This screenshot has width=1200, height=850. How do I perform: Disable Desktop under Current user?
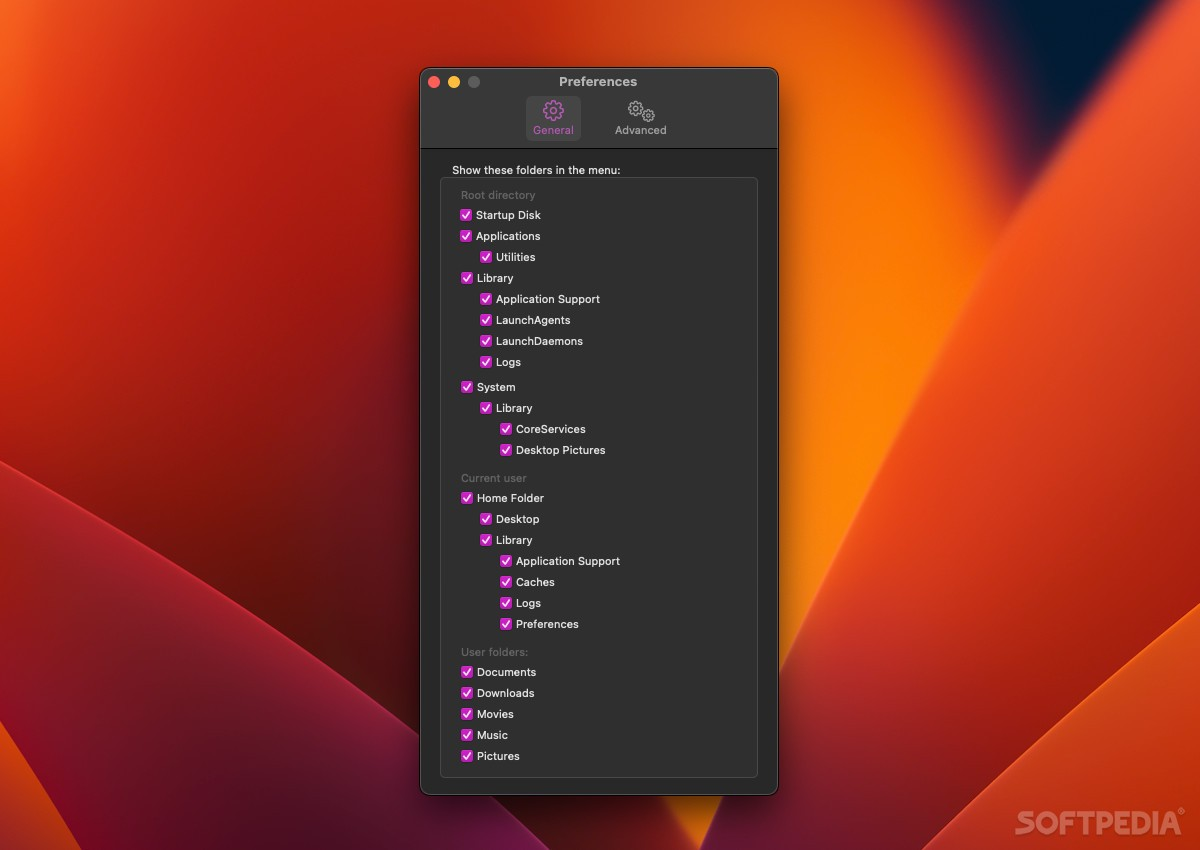pos(486,519)
